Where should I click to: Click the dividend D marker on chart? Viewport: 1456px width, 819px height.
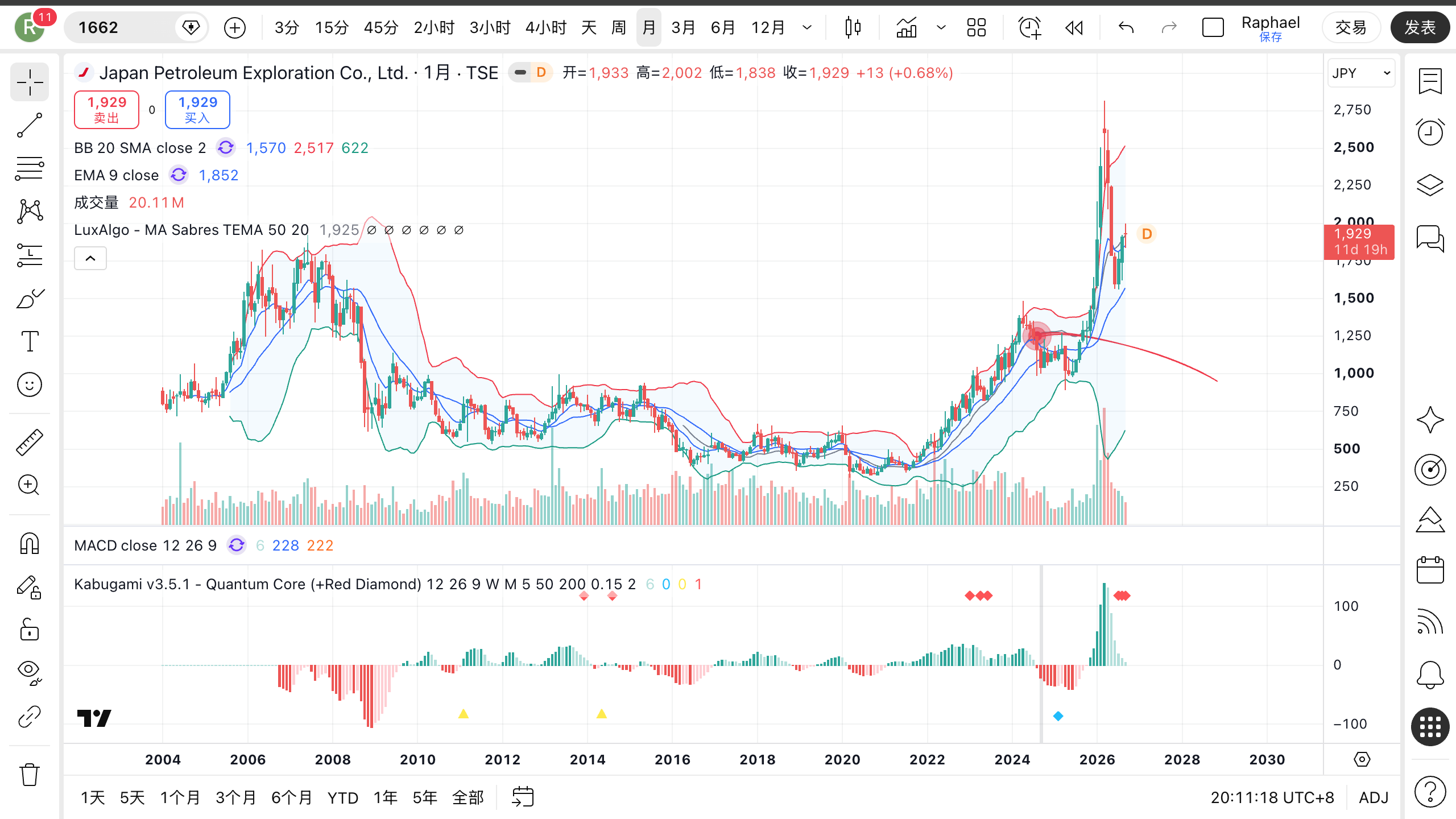tap(1147, 234)
